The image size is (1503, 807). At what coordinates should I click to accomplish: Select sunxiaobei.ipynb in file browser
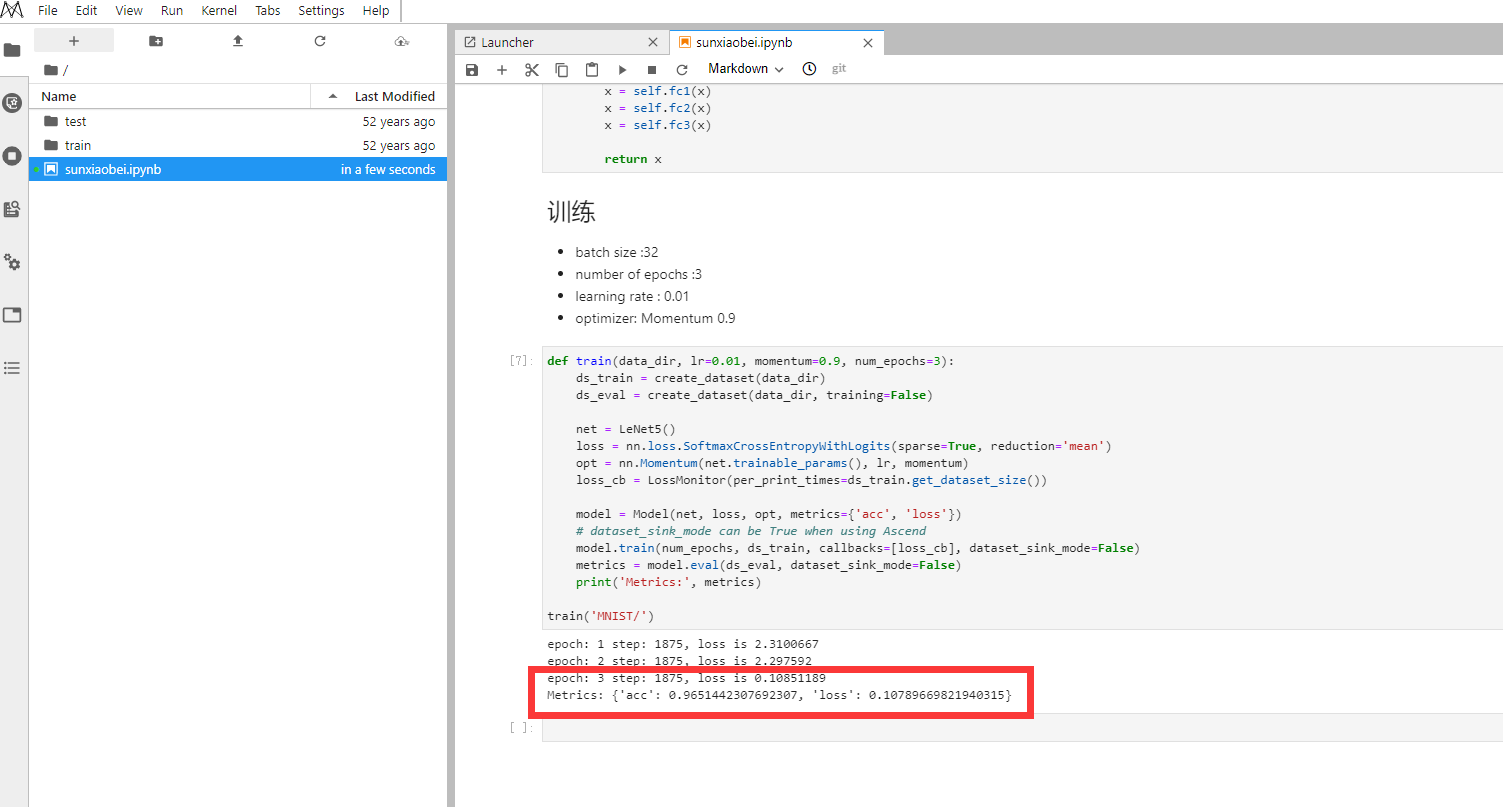238,169
